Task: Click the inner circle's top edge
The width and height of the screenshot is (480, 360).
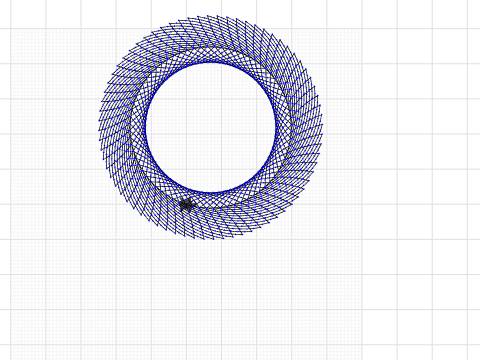Action: pos(211,63)
